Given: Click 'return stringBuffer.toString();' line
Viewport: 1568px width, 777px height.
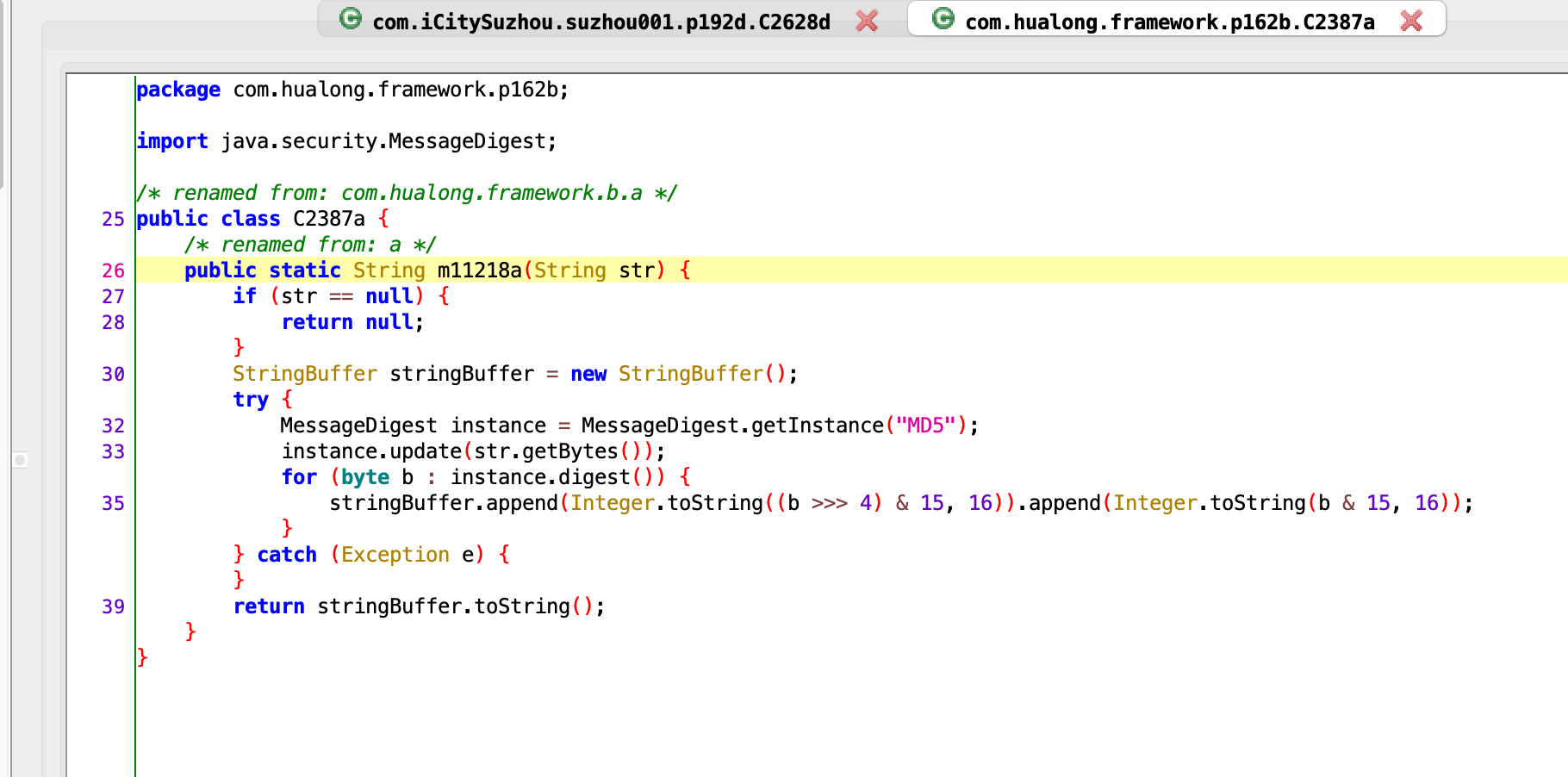Looking at the screenshot, I should click(419, 606).
